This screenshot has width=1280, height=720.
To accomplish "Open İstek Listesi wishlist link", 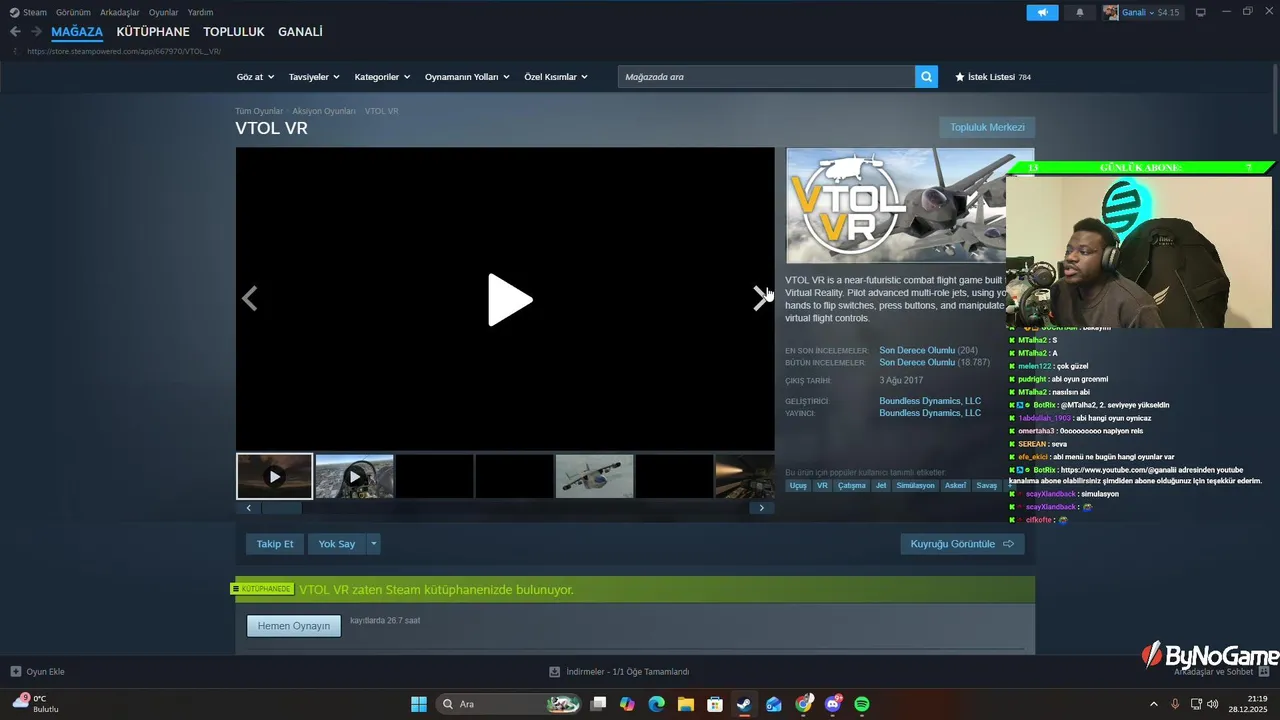I will tap(993, 77).
